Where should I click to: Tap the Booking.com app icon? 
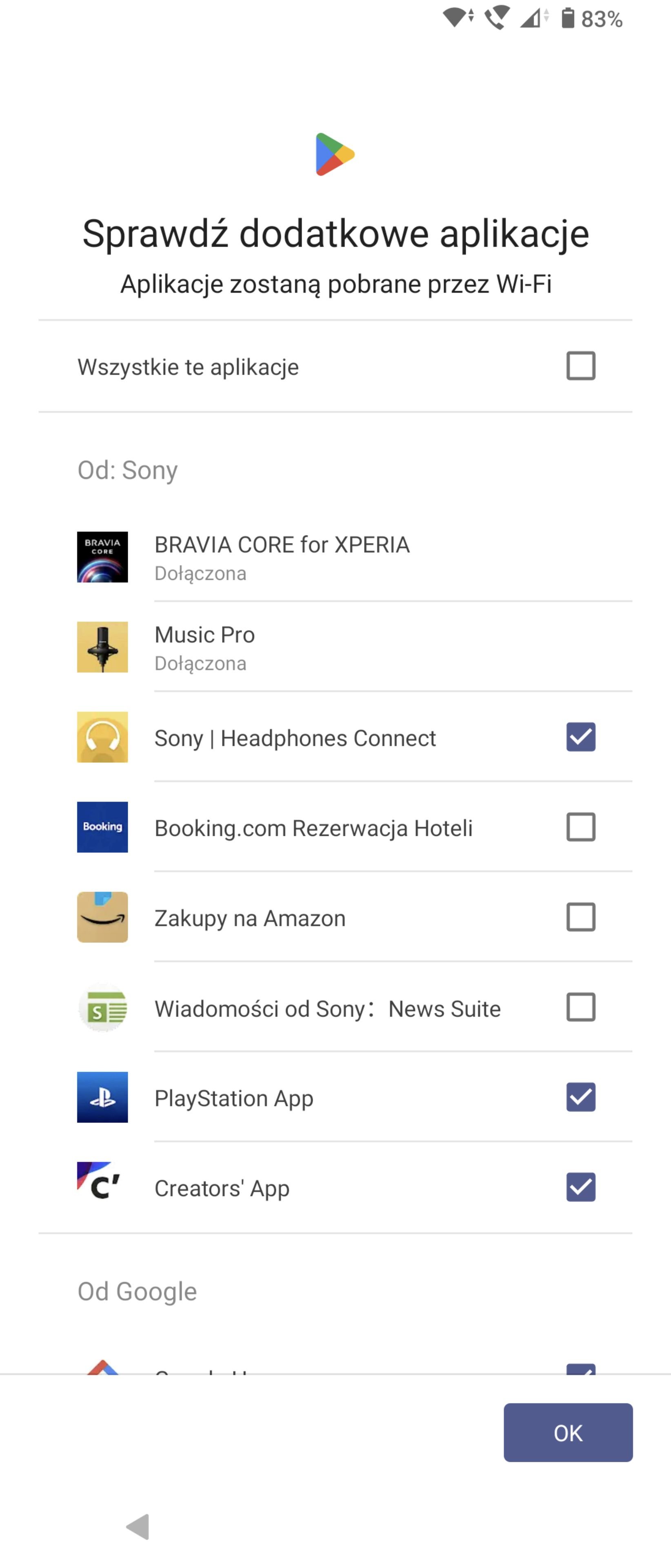(102, 827)
